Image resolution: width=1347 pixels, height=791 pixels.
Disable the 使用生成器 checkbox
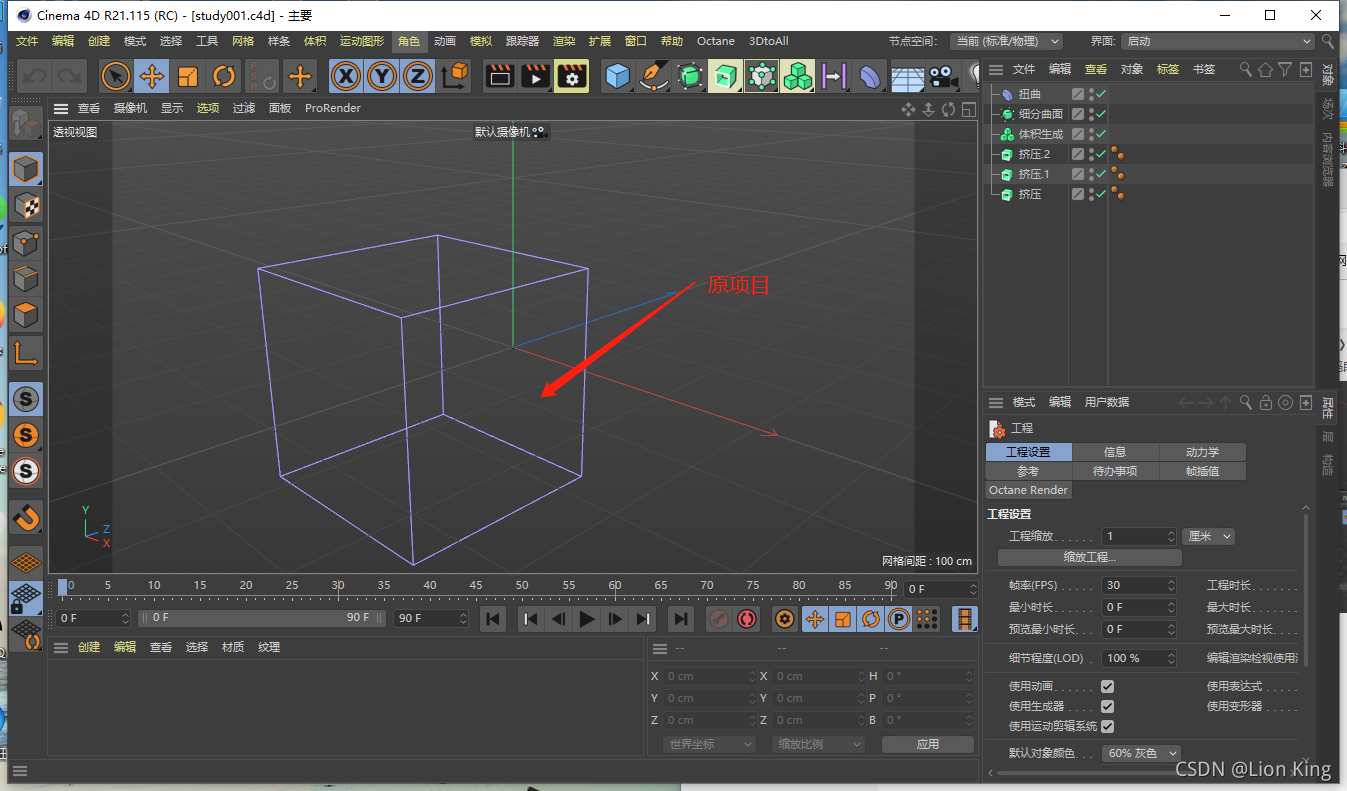[1107, 706]
